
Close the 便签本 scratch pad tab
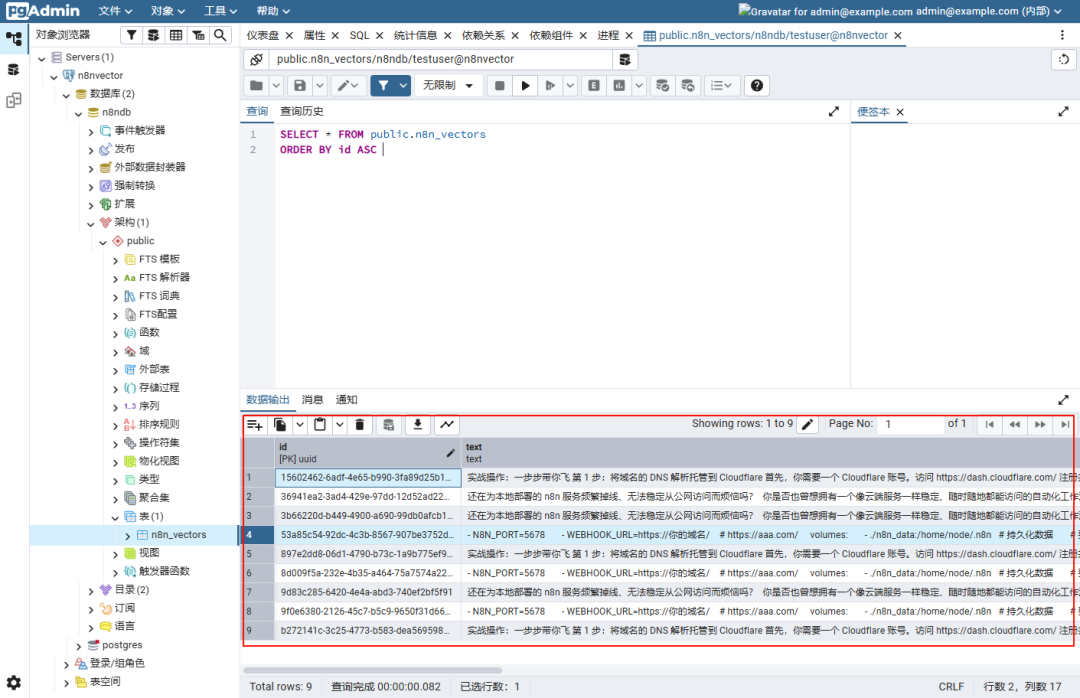pos(900,112)
